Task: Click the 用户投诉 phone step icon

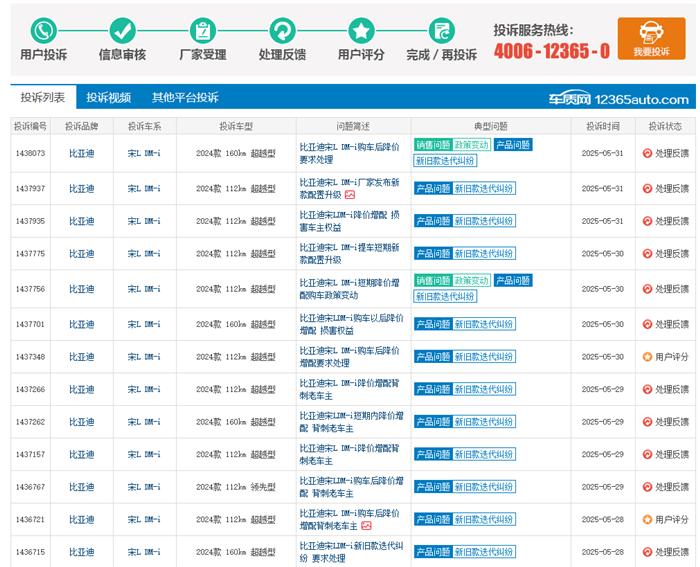Action: tap(43, 30)
